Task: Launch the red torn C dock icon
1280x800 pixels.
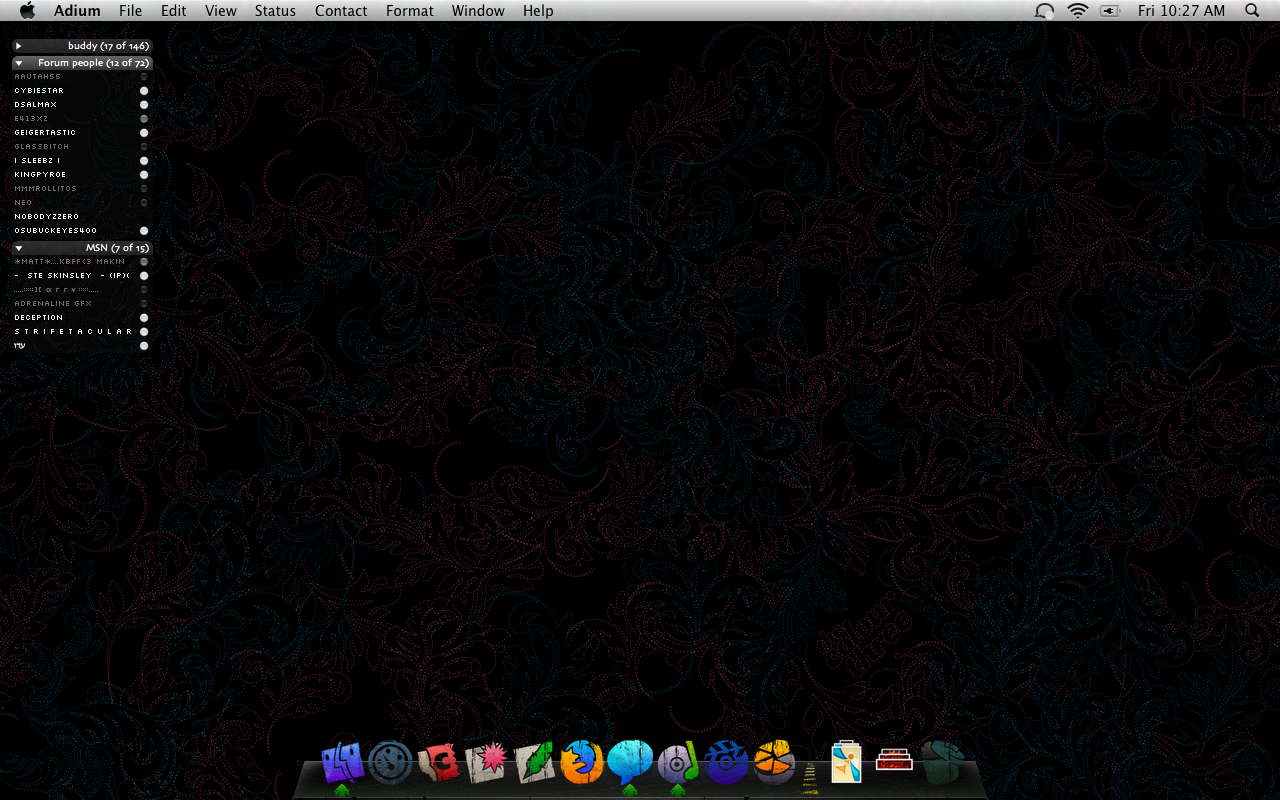Action: tap(438, 763)
